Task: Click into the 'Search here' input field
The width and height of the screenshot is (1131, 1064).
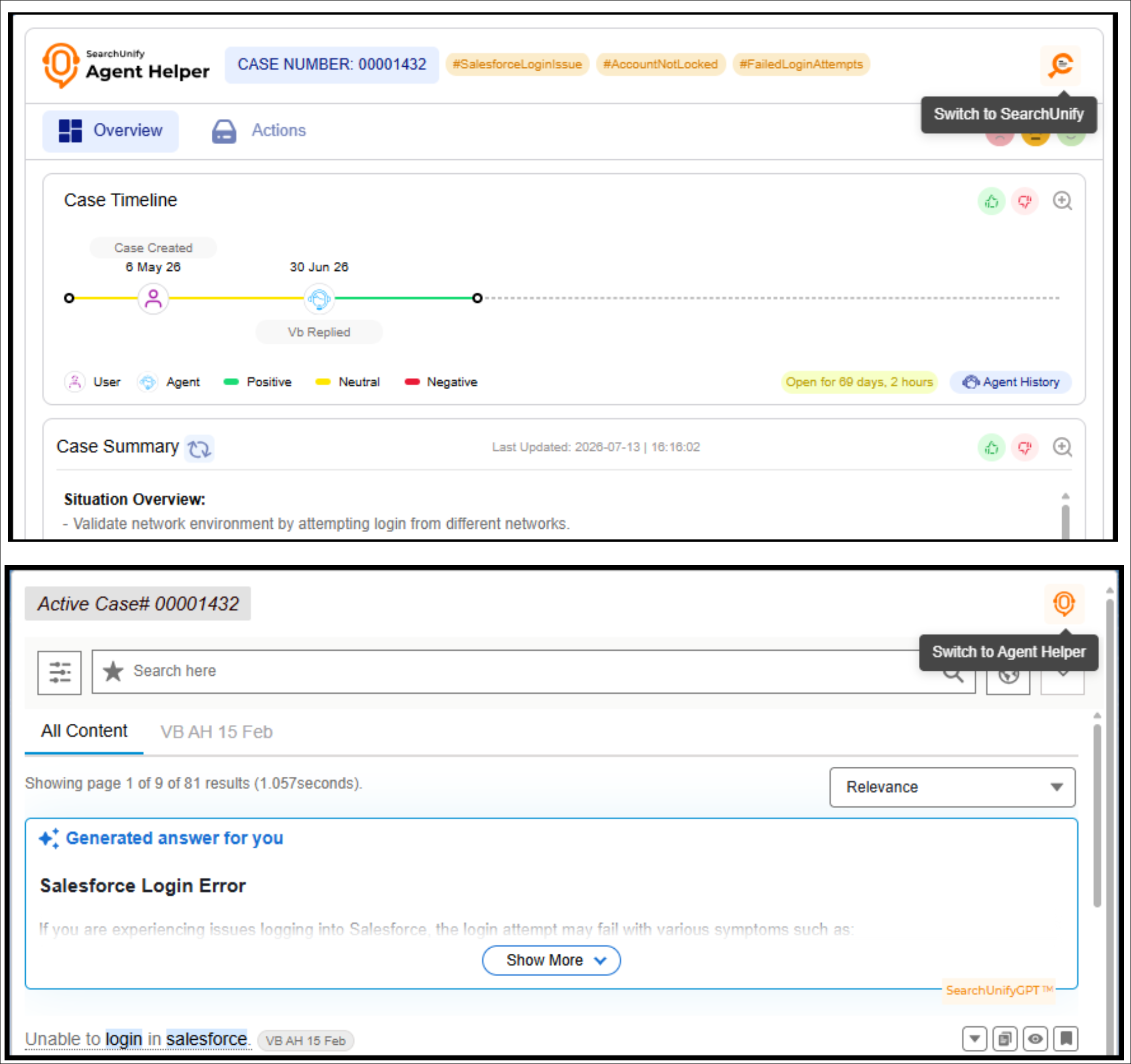Action: [x=534, y=672]
